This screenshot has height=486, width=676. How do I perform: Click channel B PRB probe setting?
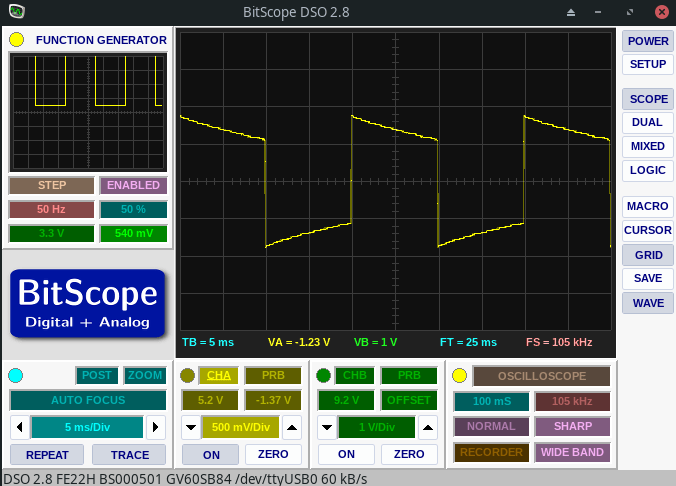pyautogui.click(x=409, y=375)
